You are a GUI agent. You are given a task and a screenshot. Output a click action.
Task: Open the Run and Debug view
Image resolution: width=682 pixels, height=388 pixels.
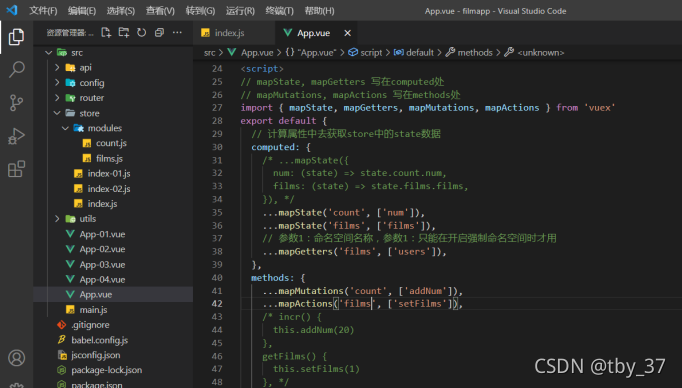[16, 136]
